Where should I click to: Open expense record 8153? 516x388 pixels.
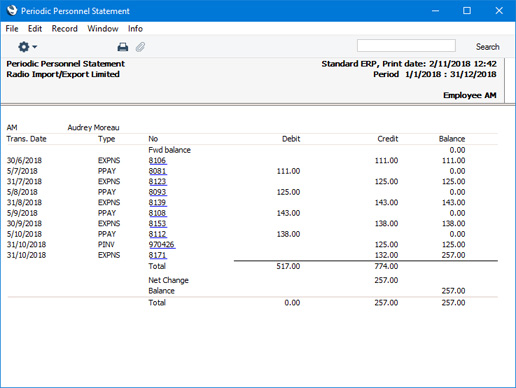click(x=157, y=224)
